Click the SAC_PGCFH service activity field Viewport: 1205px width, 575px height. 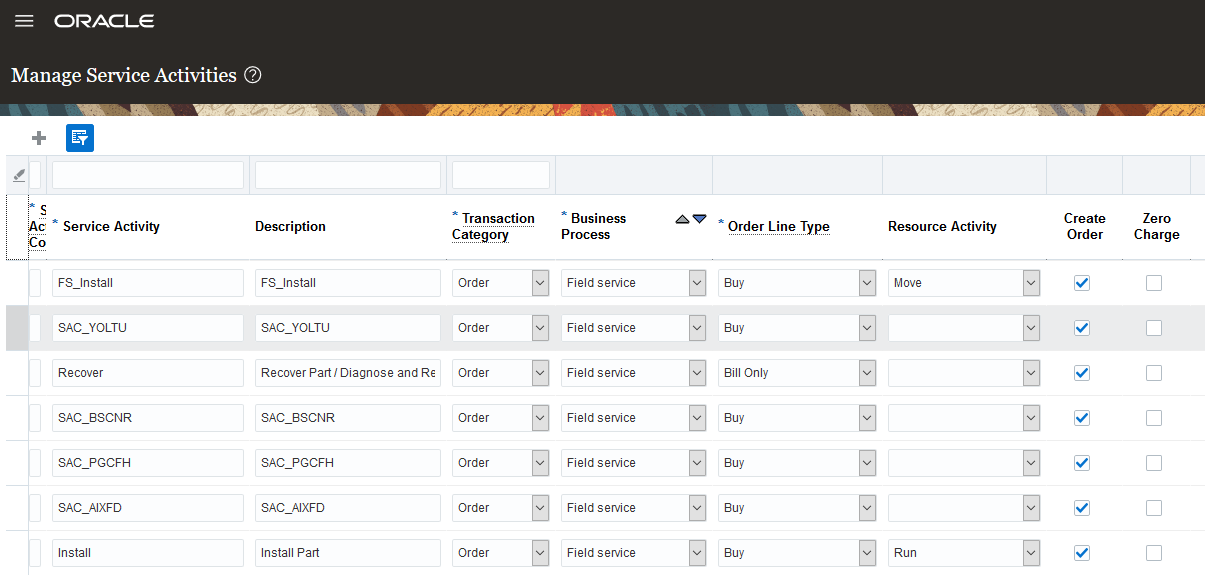click(148, 463)
